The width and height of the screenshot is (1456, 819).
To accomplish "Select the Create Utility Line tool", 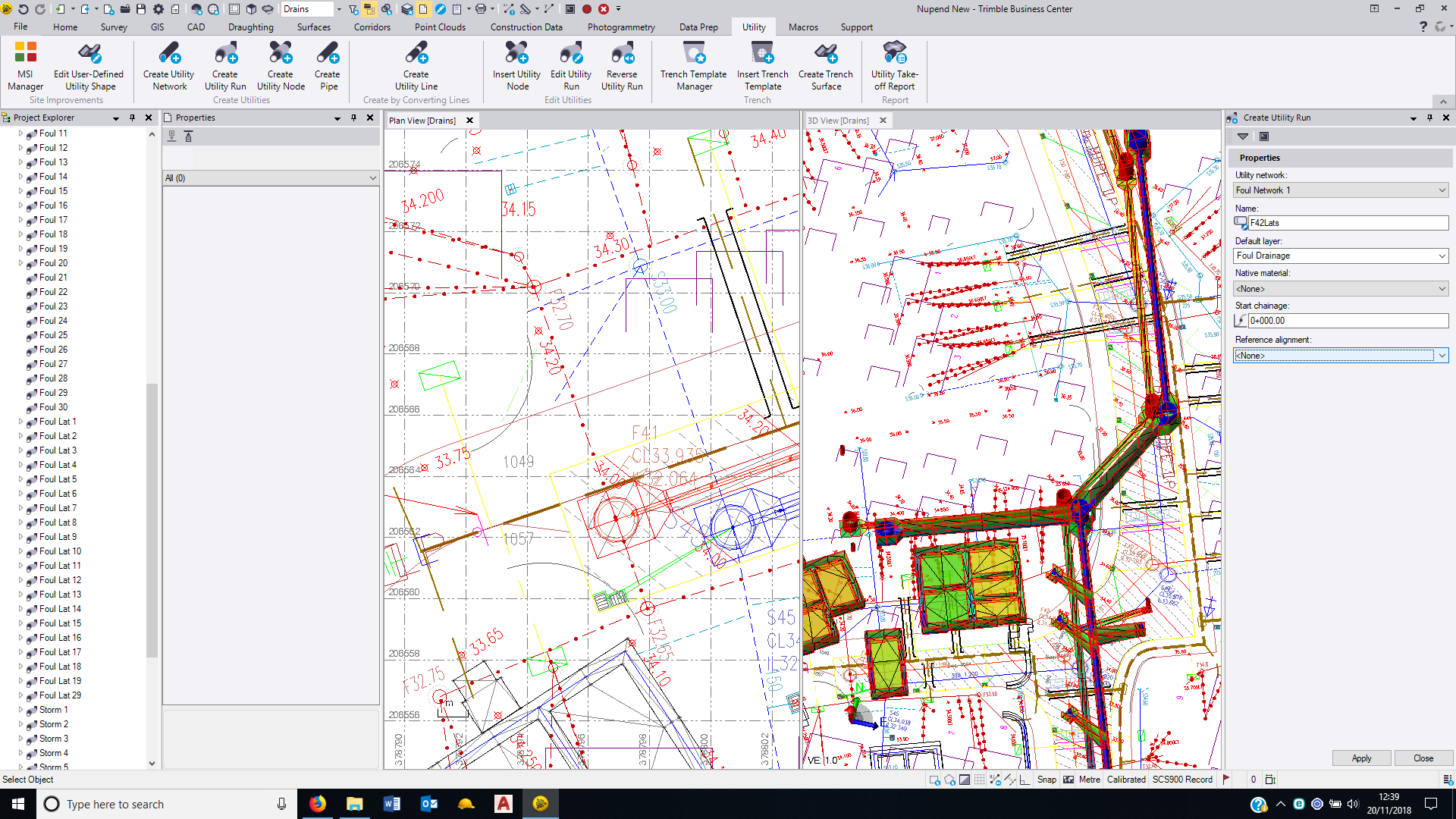I will (x=416, y=66).
